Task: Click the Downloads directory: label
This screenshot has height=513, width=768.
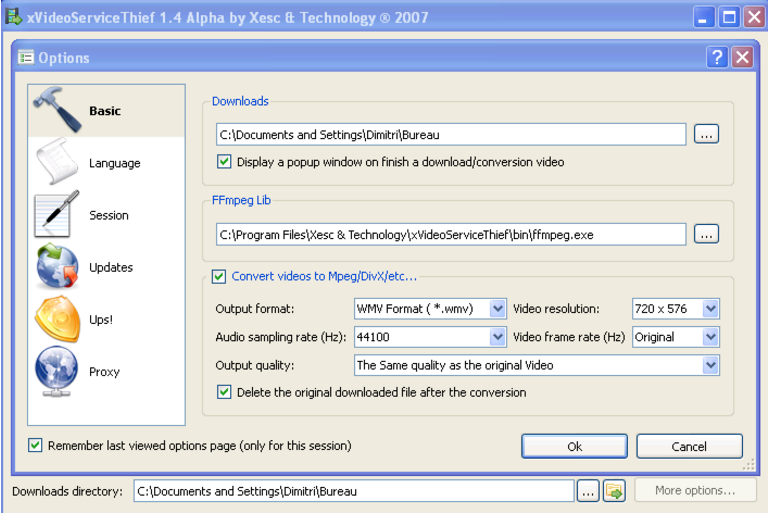Action: coord(68,491)
